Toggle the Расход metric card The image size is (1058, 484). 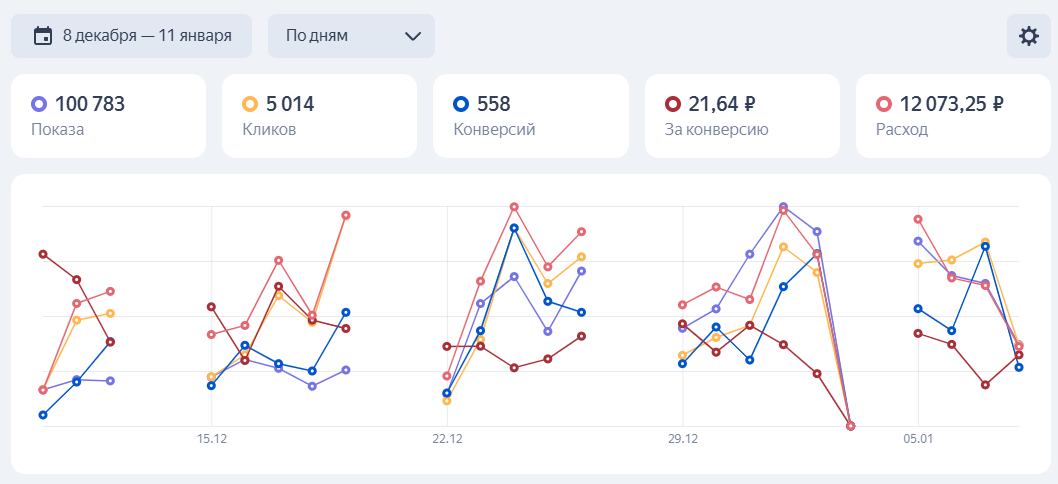[x=953, y=116]
